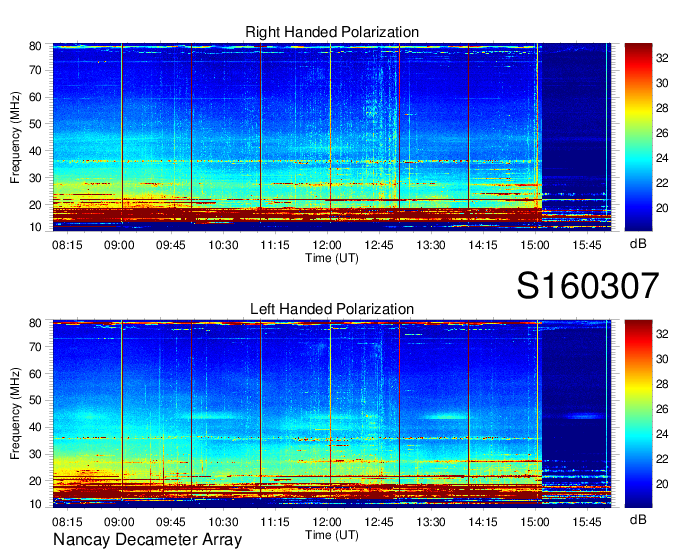
Task: Click the 14:15 tick of the bottom plot
Action: click(483, 522)
